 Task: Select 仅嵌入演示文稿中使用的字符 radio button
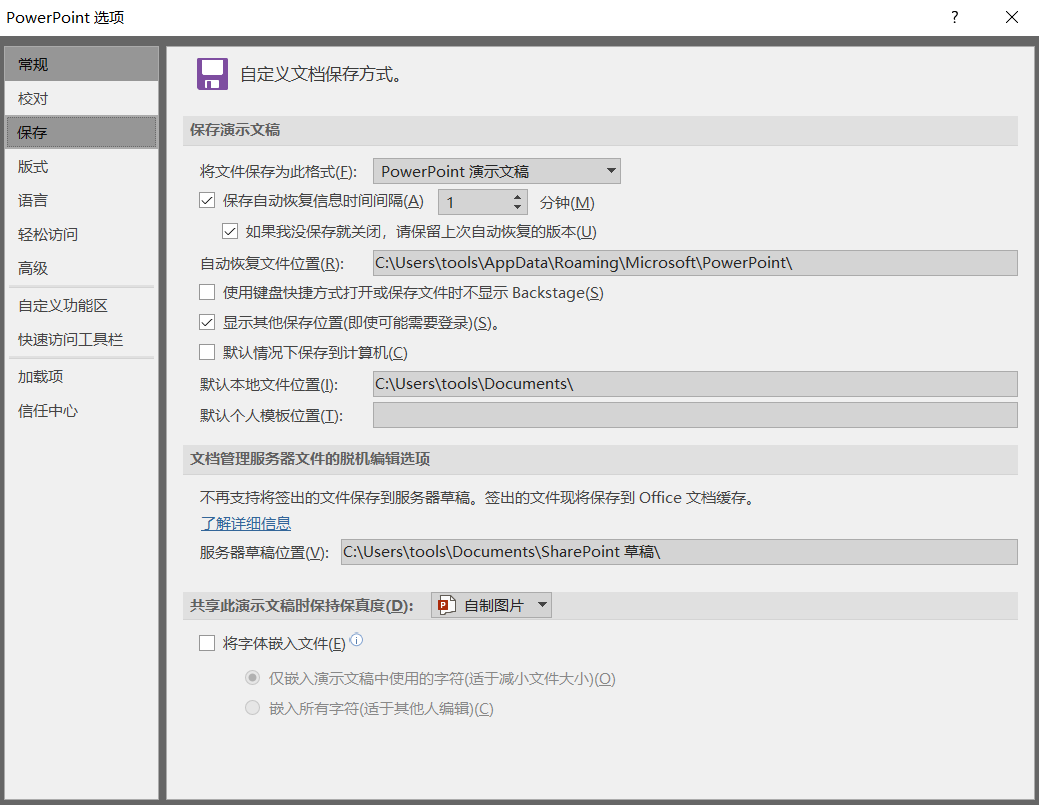[x=252, y=678]
